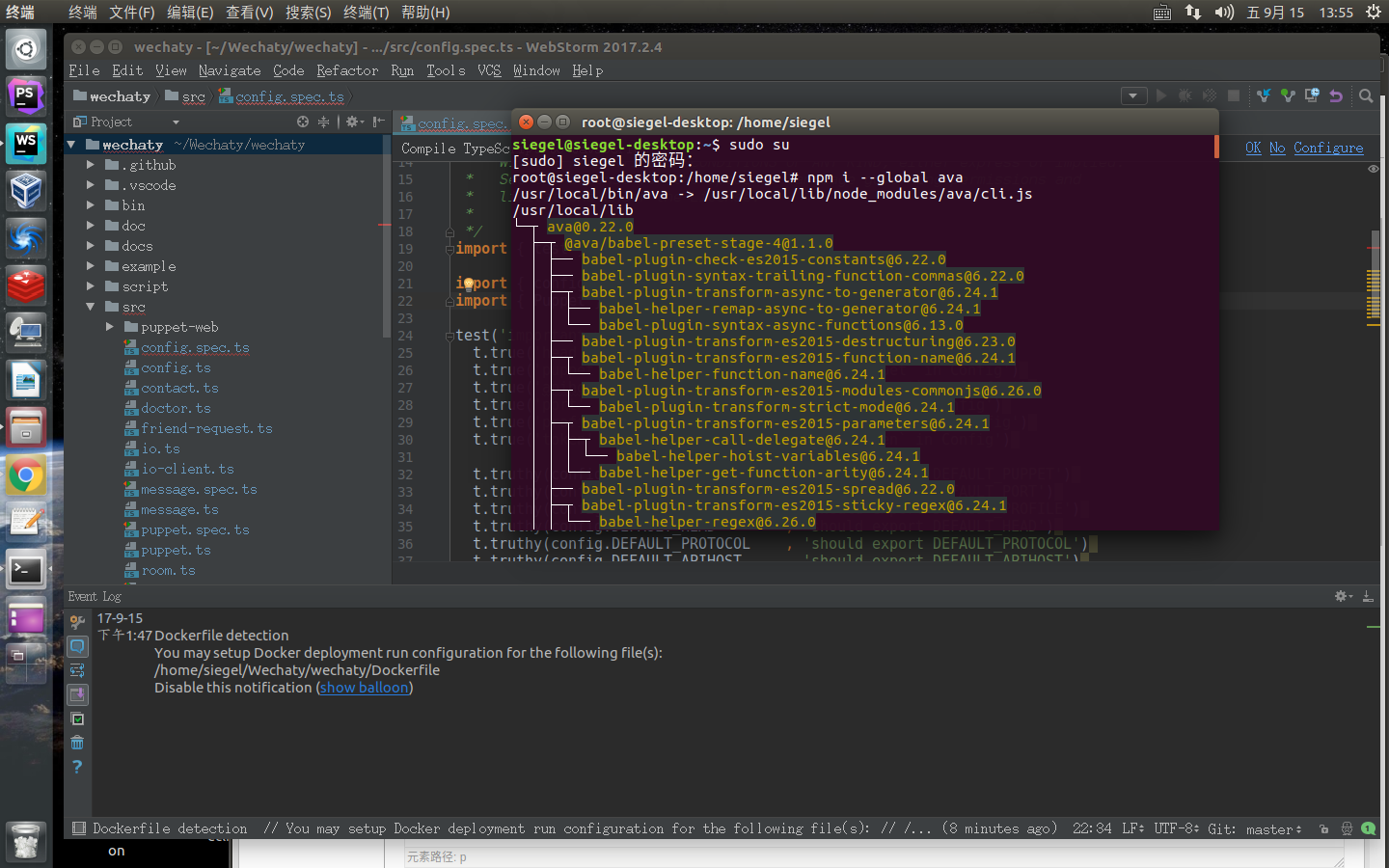Click the Debug bug toolbar icon

(x=1185, y=95)
